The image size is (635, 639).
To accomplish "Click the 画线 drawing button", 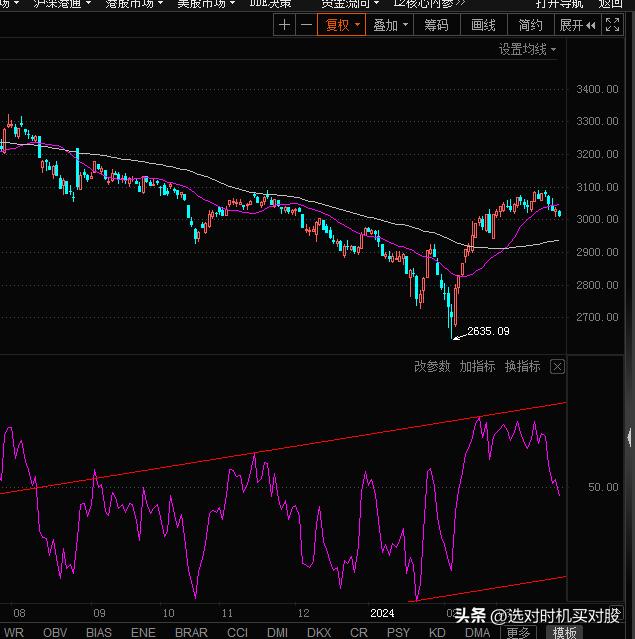I will [x=483, y=25].
